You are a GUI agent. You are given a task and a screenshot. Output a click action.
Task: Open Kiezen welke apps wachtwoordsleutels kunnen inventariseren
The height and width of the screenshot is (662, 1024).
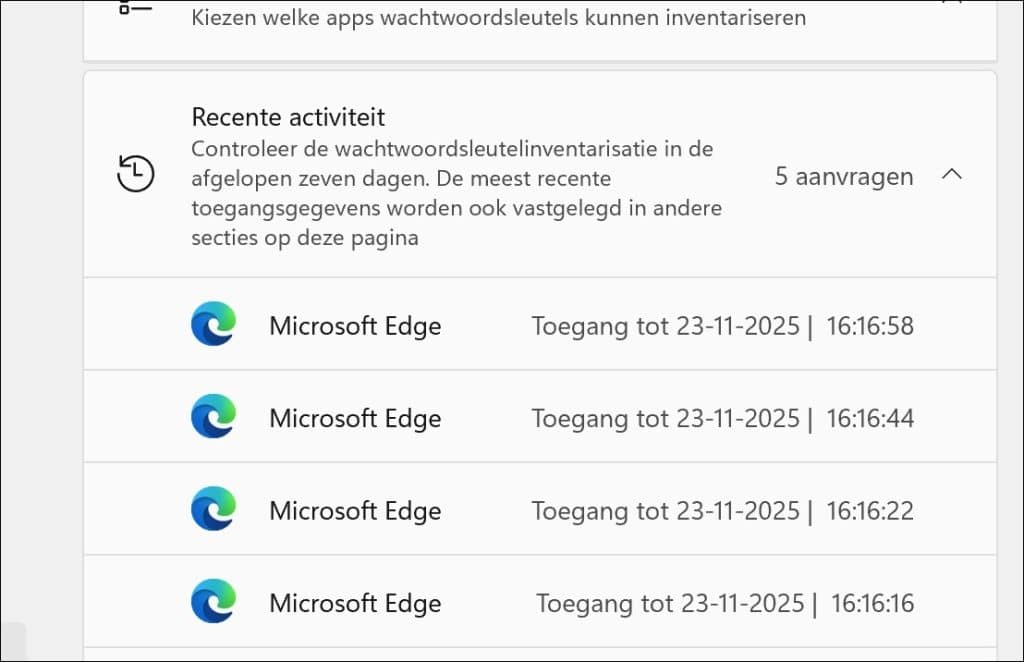(x=498, y=17)
